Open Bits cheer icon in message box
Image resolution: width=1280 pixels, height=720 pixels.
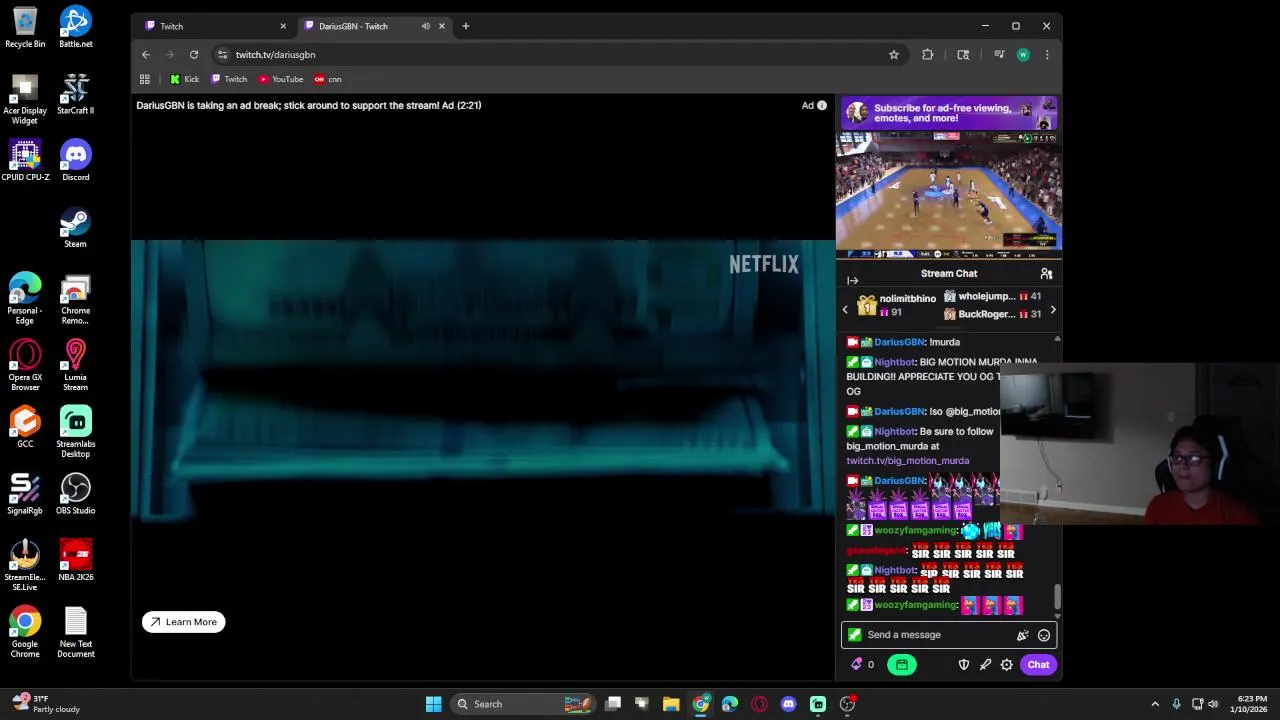click(1022, 635)
